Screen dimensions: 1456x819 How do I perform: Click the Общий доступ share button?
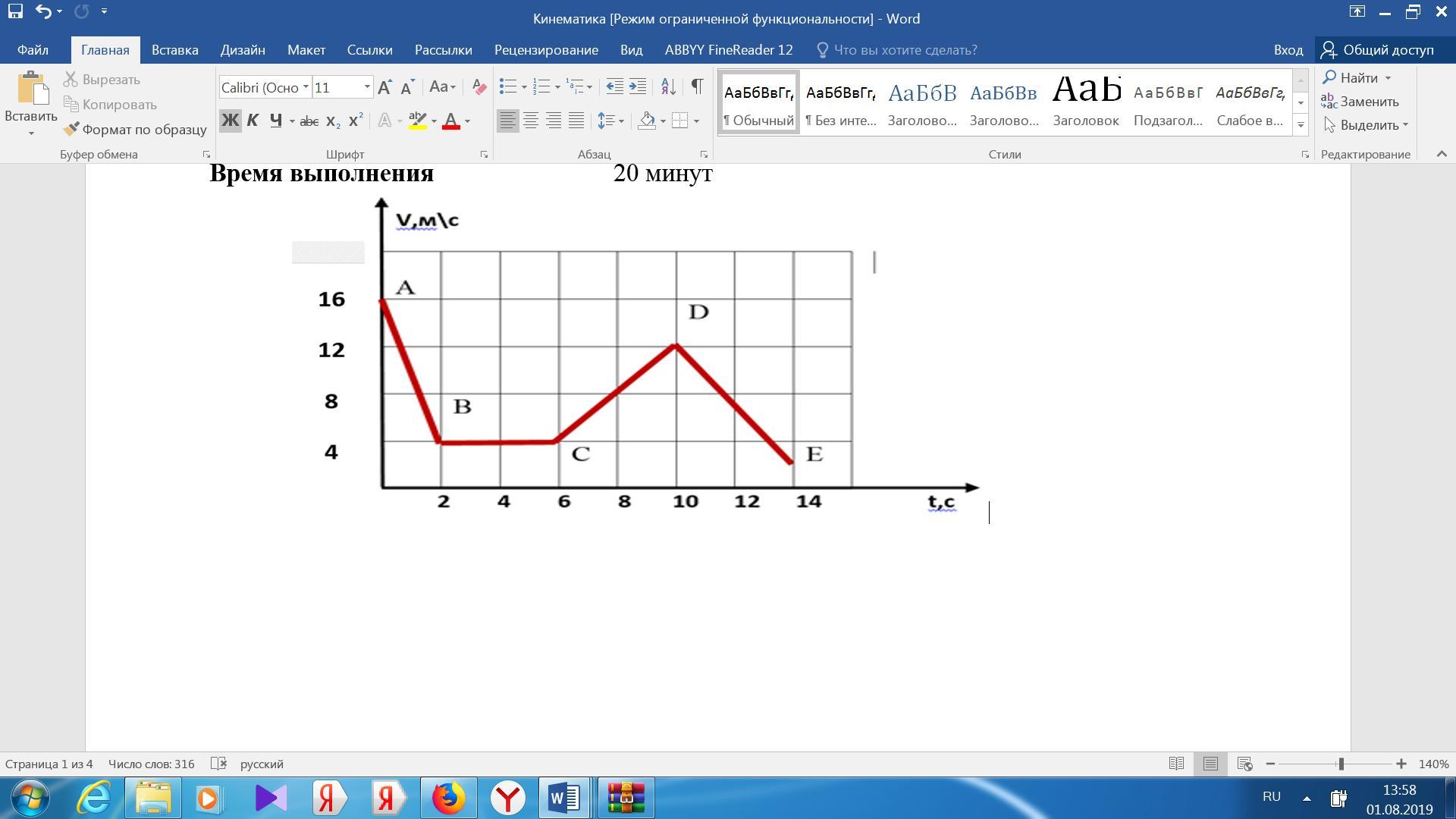tap(1377, 50)
